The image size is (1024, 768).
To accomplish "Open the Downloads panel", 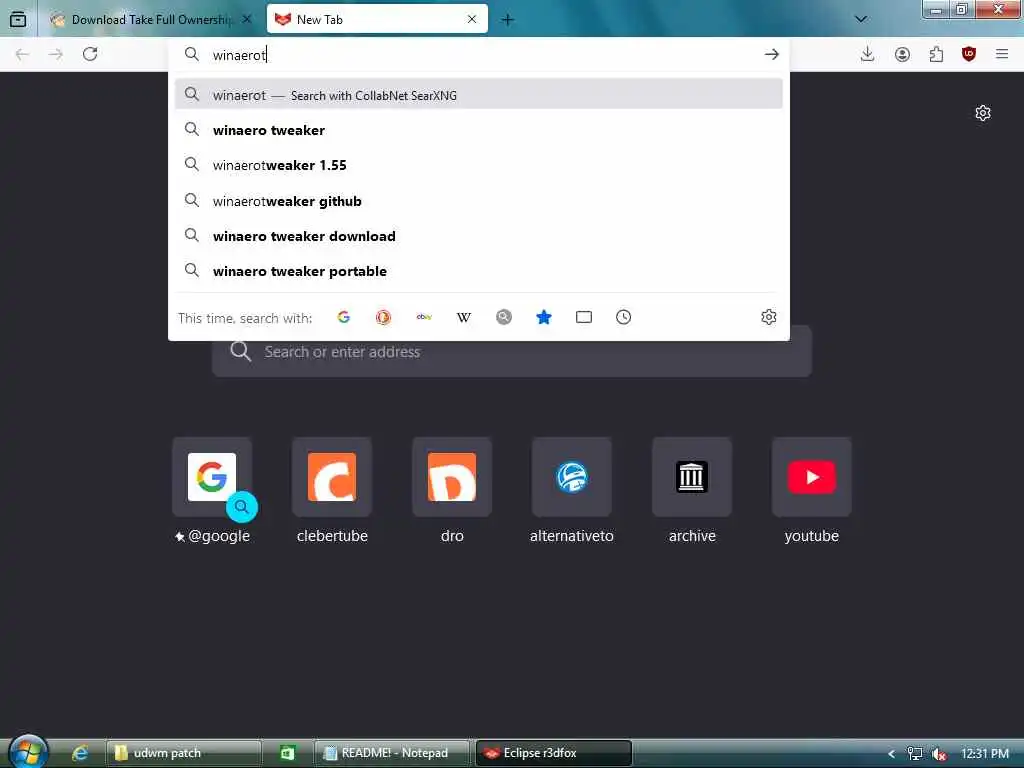I will coord(867,54).
